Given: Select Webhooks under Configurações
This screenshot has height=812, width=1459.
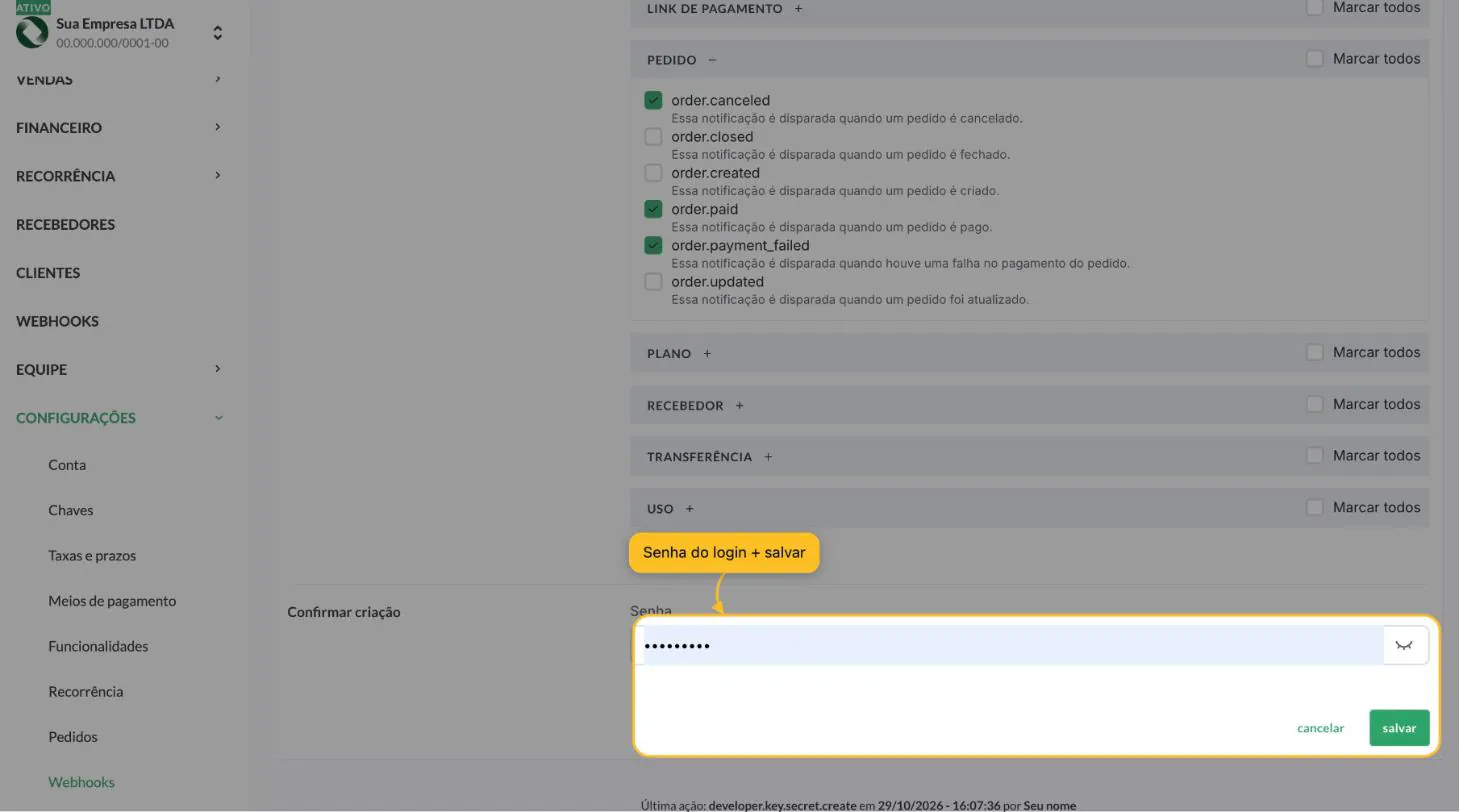Looking at the screenshot, I should [81, 782].
